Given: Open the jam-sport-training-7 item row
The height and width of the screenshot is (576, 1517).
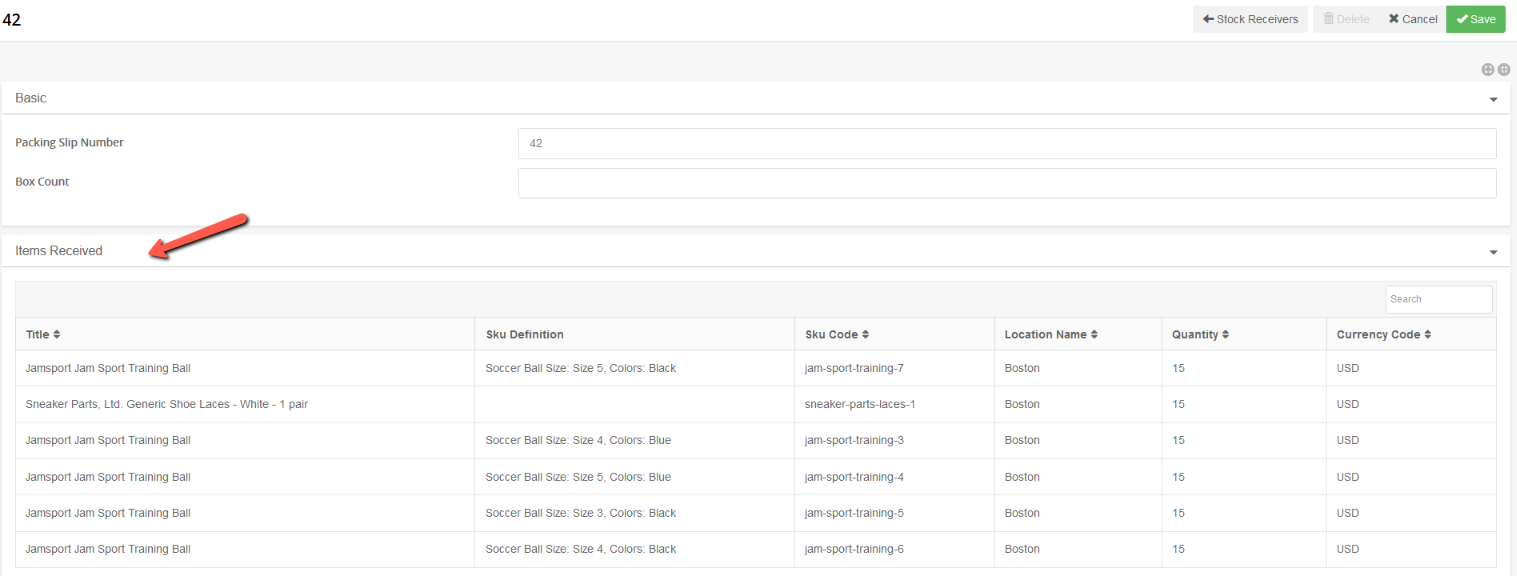Looking at the screenshot, I should (756, 368).
